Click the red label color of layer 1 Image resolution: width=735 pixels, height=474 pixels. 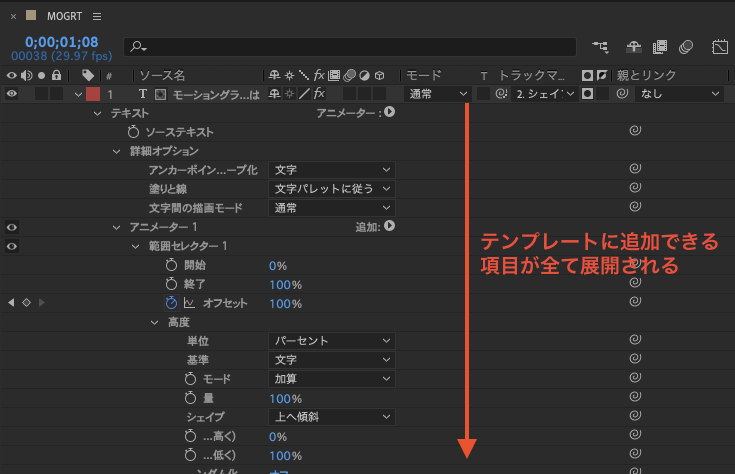(x=93, y=94)
